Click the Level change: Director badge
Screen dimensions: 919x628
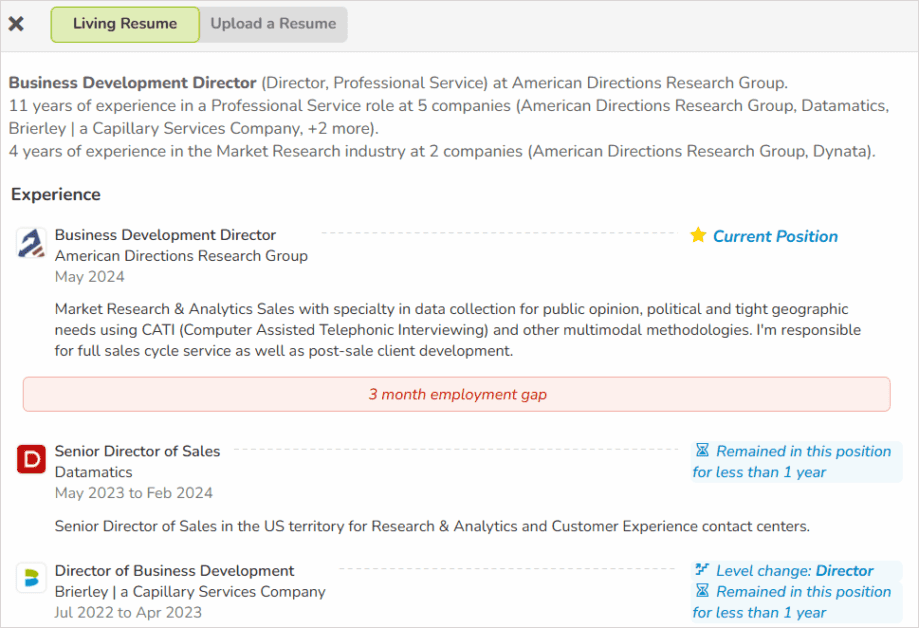pos(796,570)
